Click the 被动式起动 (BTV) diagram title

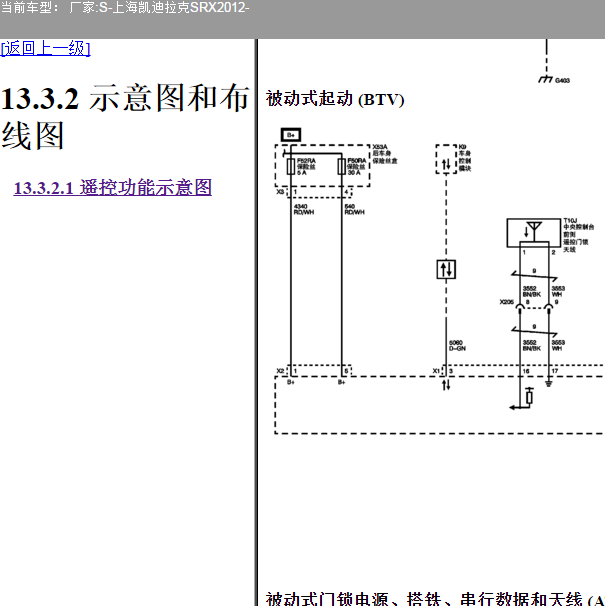(x=335, y=99)
